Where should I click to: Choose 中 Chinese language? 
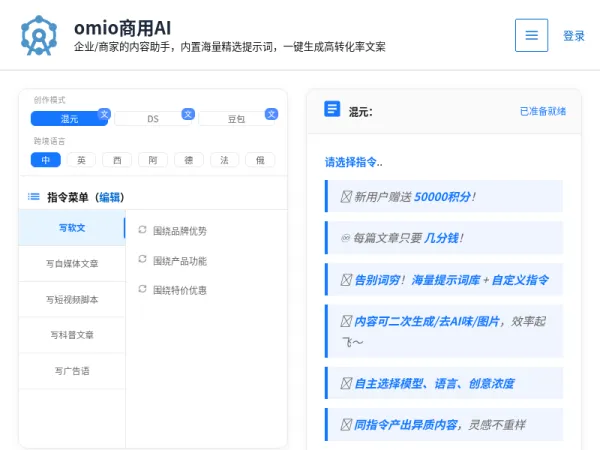(46, 160)
